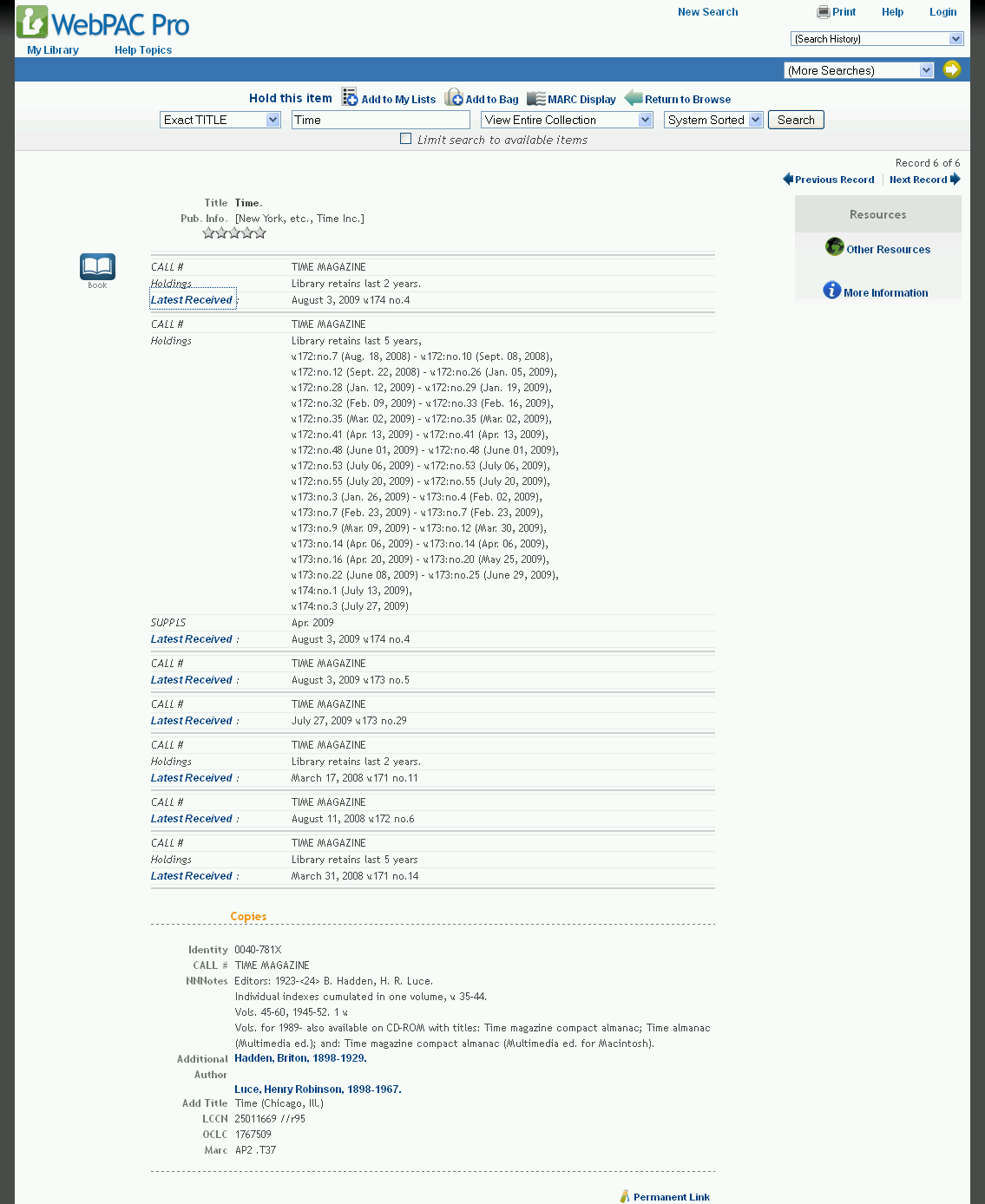
Task: Open Help Topics menu
Action: 143,50
